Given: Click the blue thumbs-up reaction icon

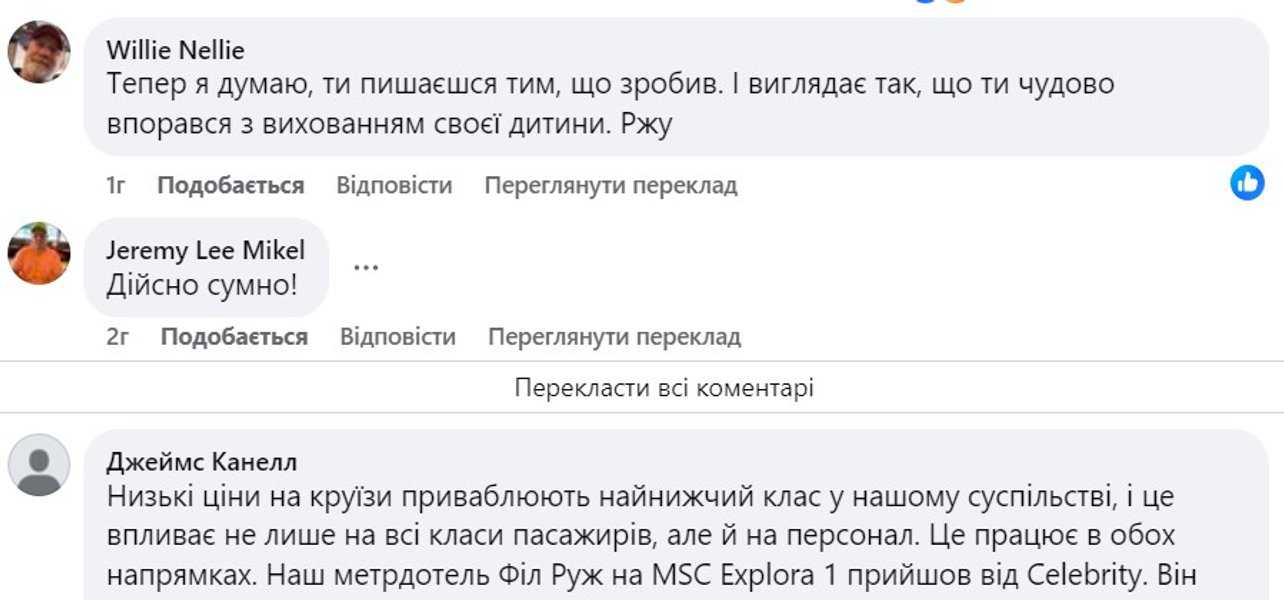Looking at the screenshot, I should click(x=1247, y=182).
